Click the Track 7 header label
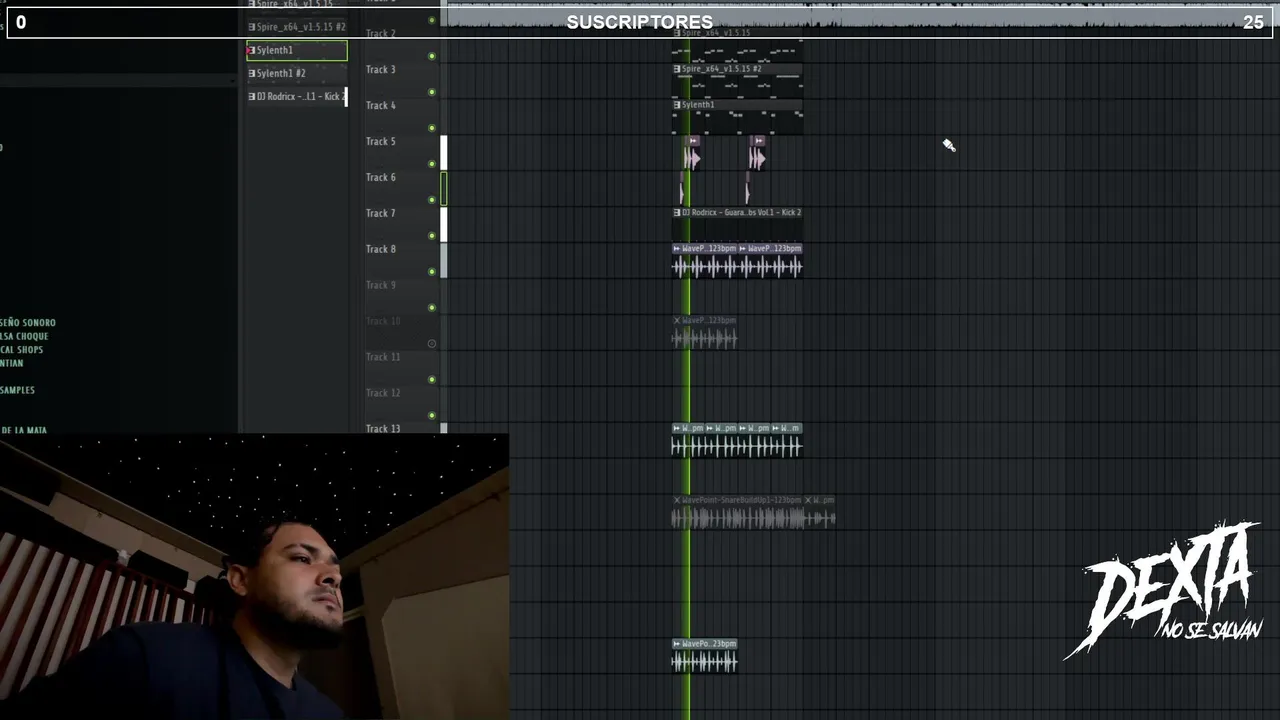1280x720 pixels. pos(380,213)
